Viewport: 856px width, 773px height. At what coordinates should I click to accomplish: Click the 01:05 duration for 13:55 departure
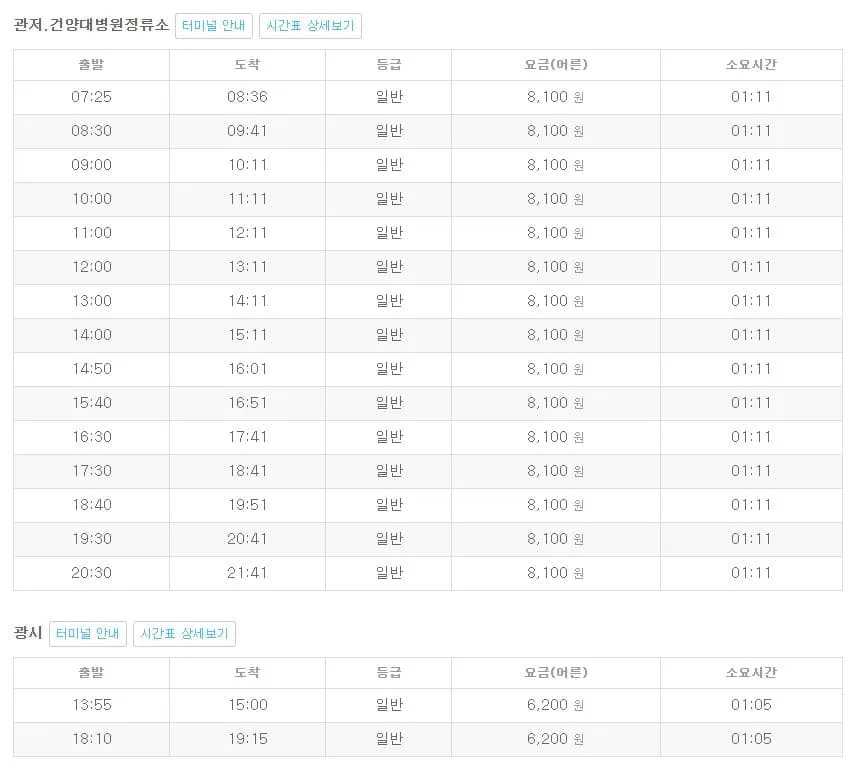751,705
